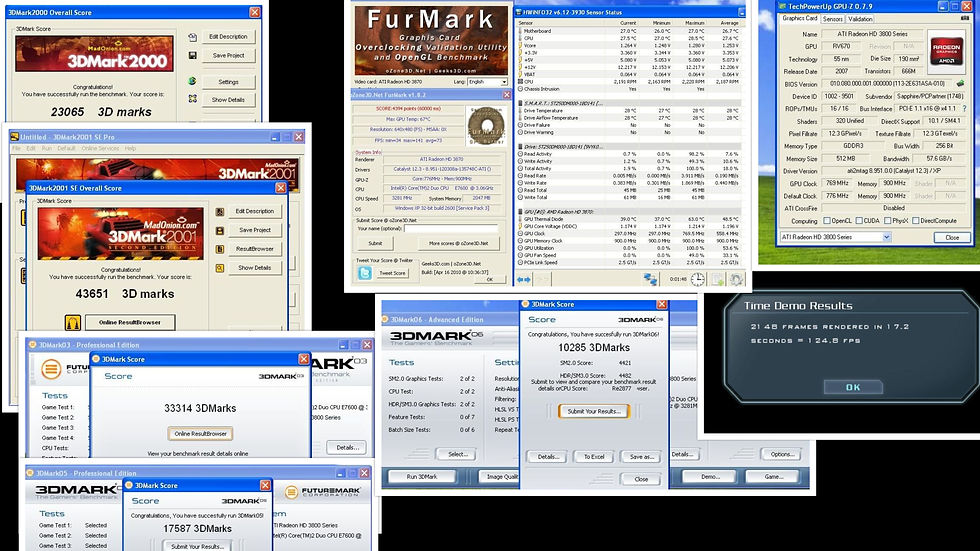Enable the PhysX checkbox in GPU-Z
The height and width of the screenshot is (551, 980).
point(888,221)
